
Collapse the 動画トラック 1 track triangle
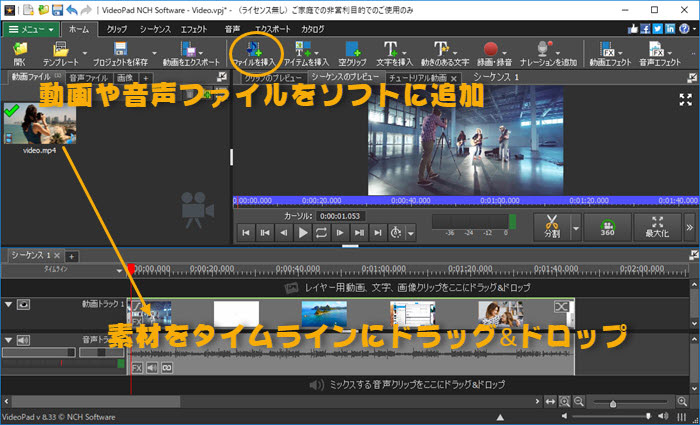[8, 304]
